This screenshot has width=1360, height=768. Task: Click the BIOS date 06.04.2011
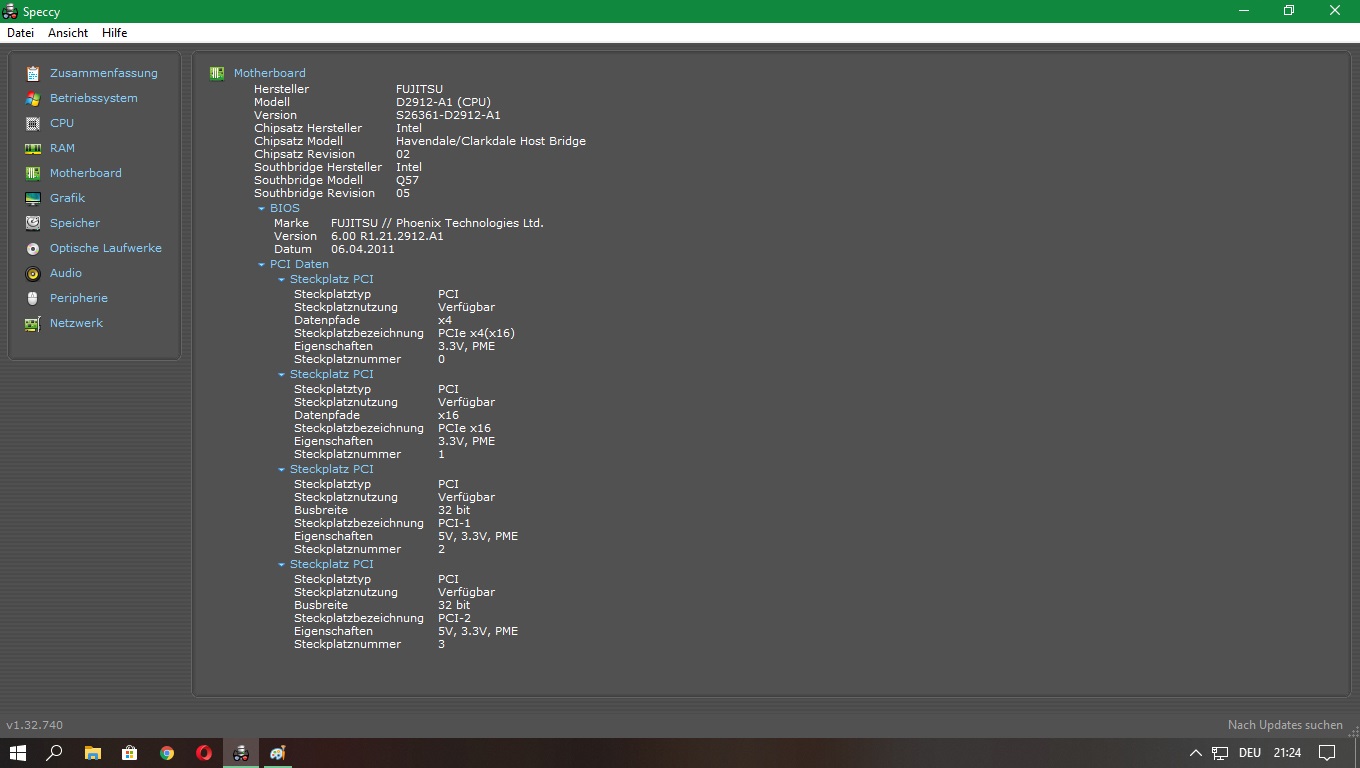coord(363,249)
